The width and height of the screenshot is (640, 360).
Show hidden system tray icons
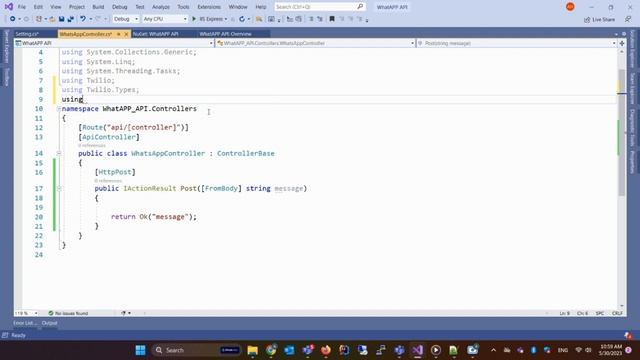(493, 350)
